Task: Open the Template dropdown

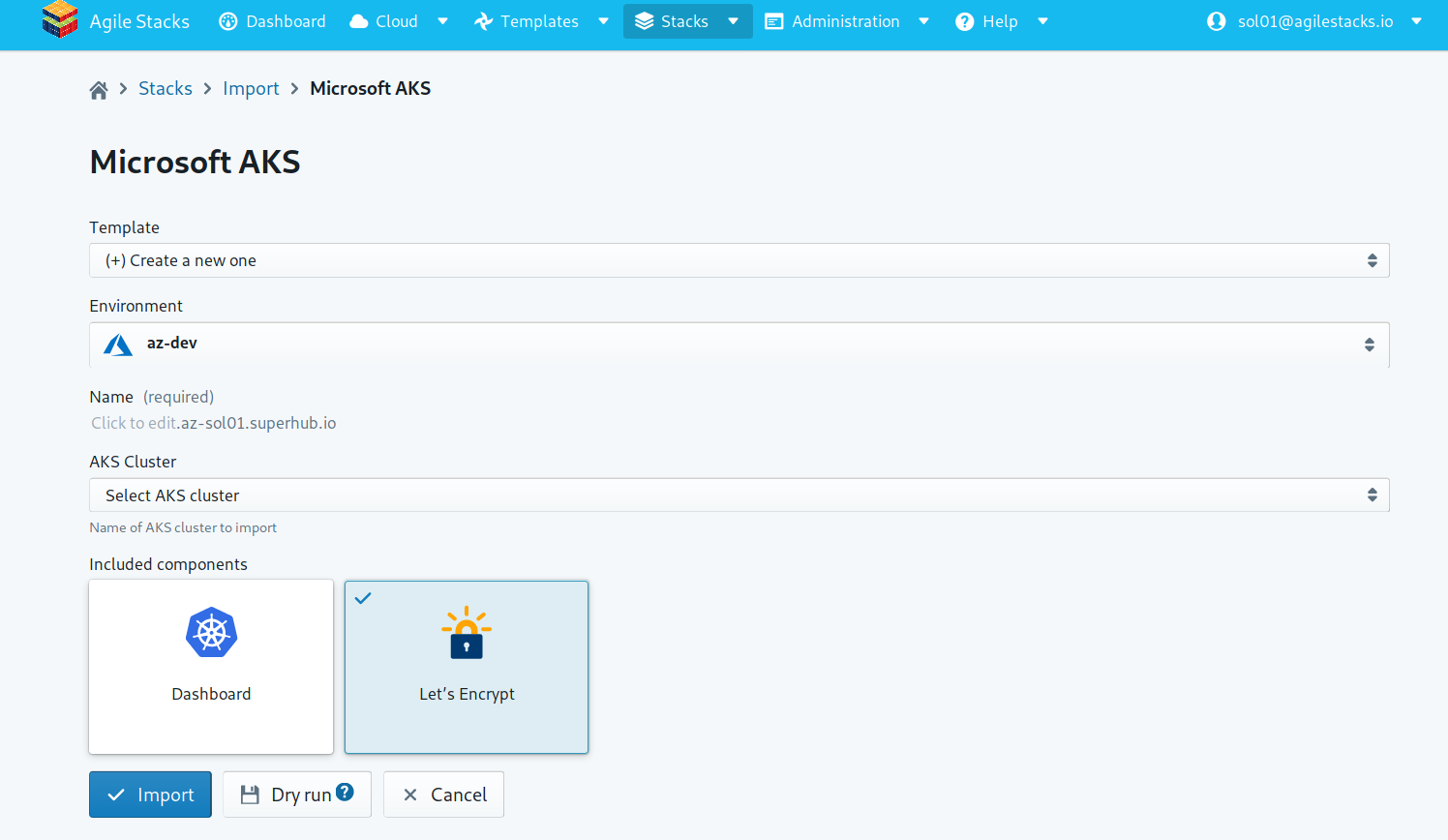Action: click(739, 260)
